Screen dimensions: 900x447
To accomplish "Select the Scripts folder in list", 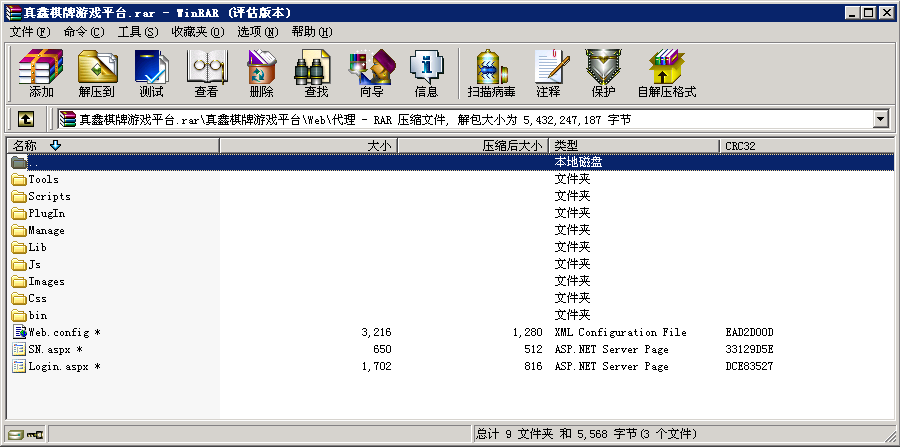I will [x=48, y=196].
